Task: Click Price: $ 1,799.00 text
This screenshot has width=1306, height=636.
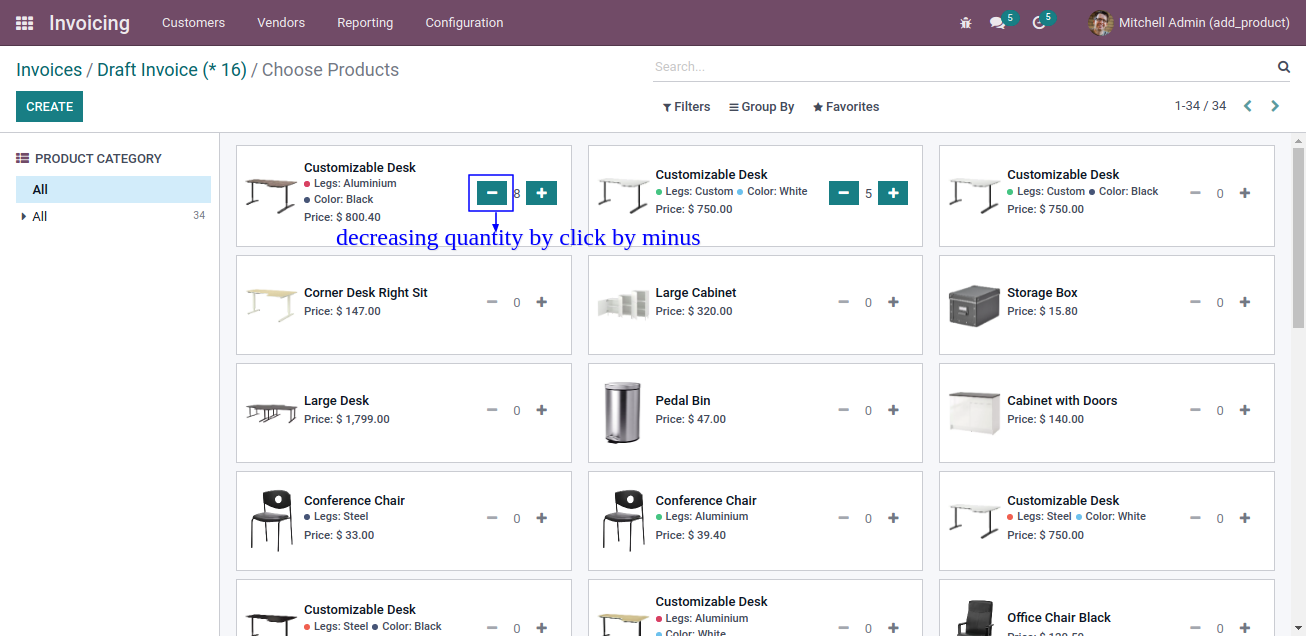Action: pos(347,419)
